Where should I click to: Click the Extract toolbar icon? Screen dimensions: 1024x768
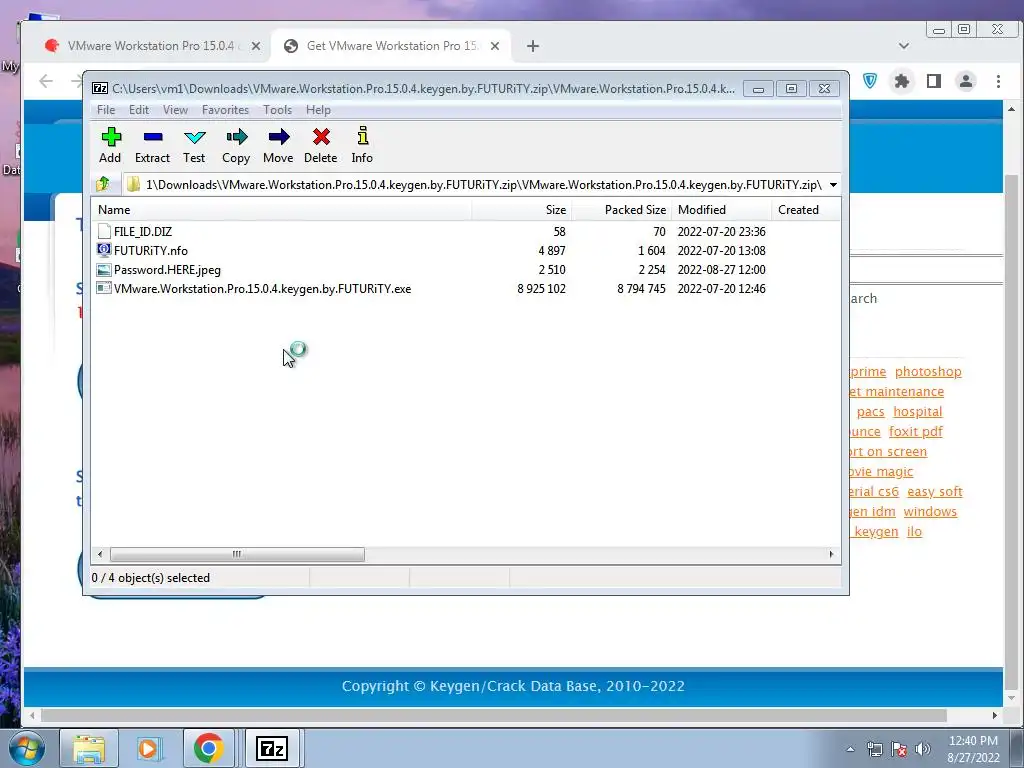point(153,137)
